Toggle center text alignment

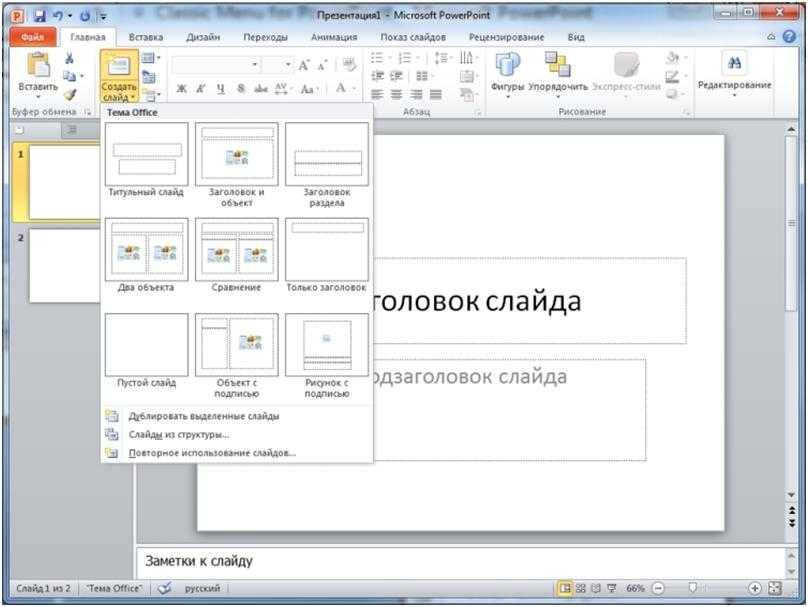coord(396,94)
